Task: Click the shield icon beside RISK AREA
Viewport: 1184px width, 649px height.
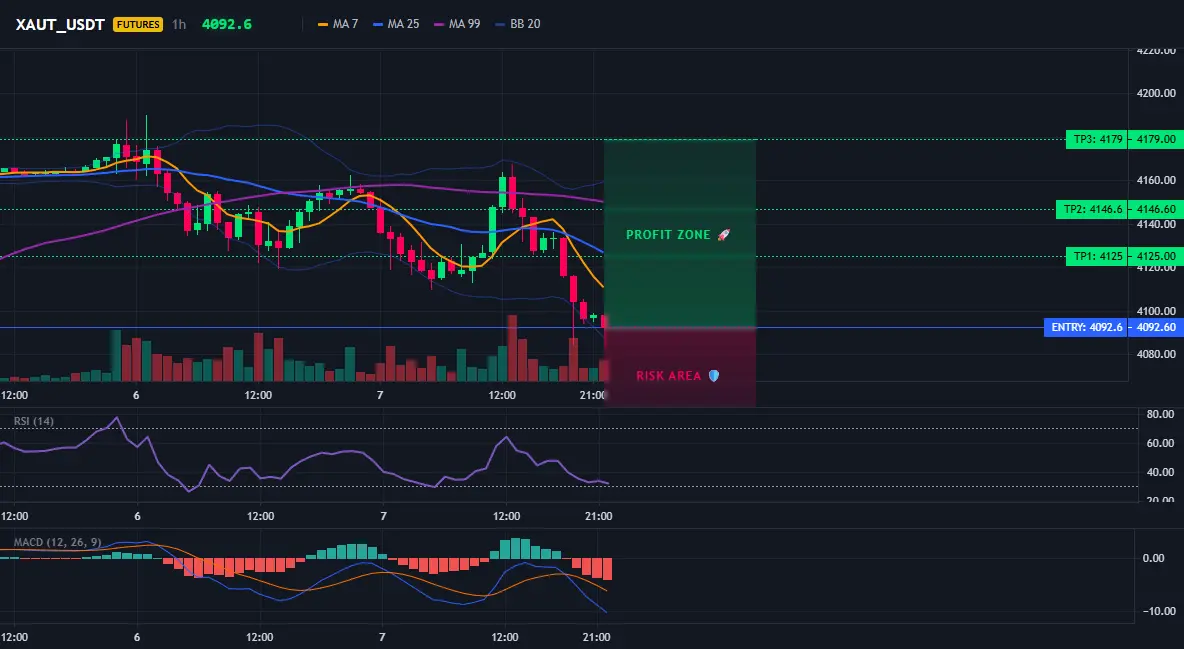Action: pyautogui.click(x=714, y=375)
